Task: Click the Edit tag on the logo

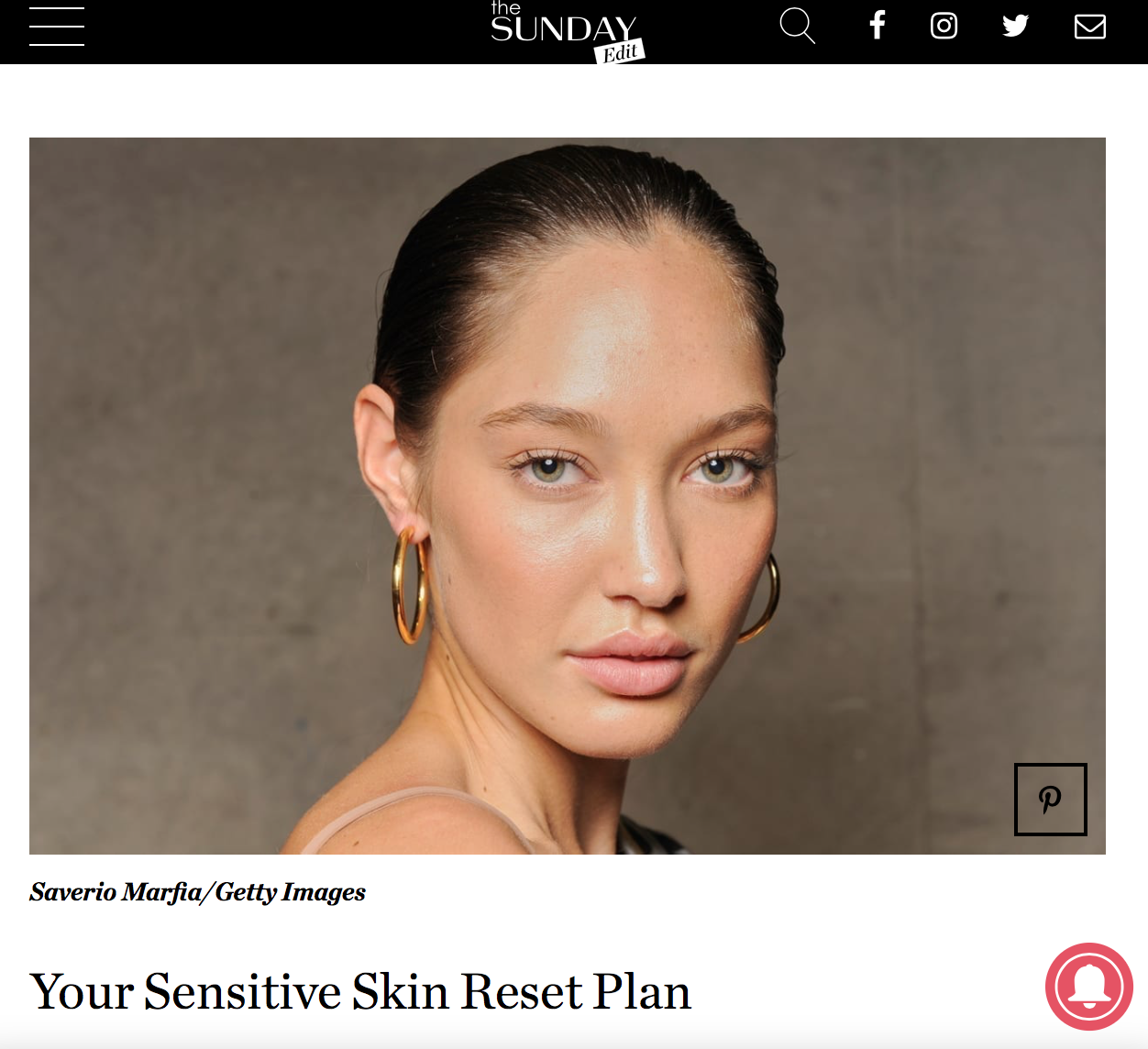Action: coord(620,52)
